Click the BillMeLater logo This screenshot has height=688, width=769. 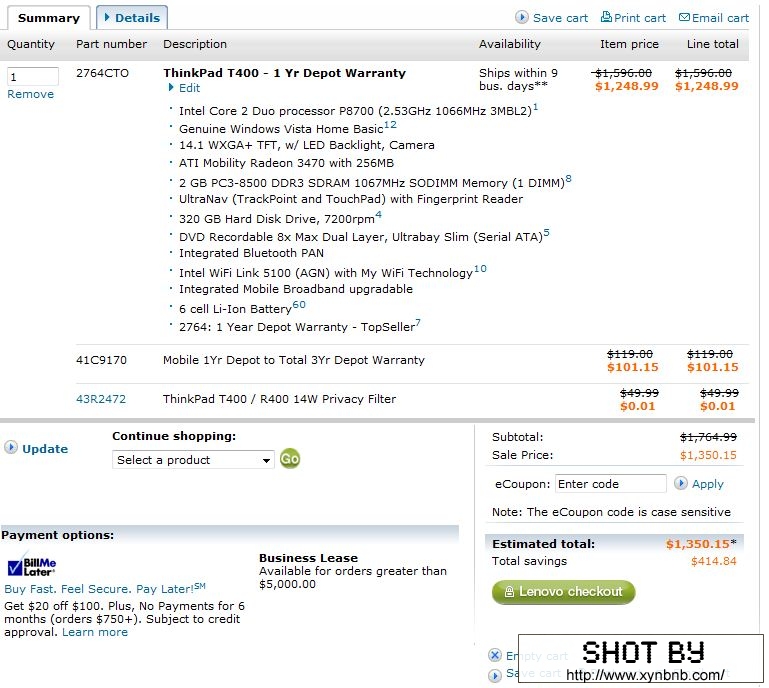pyautogui.click(x=31, y=565)
